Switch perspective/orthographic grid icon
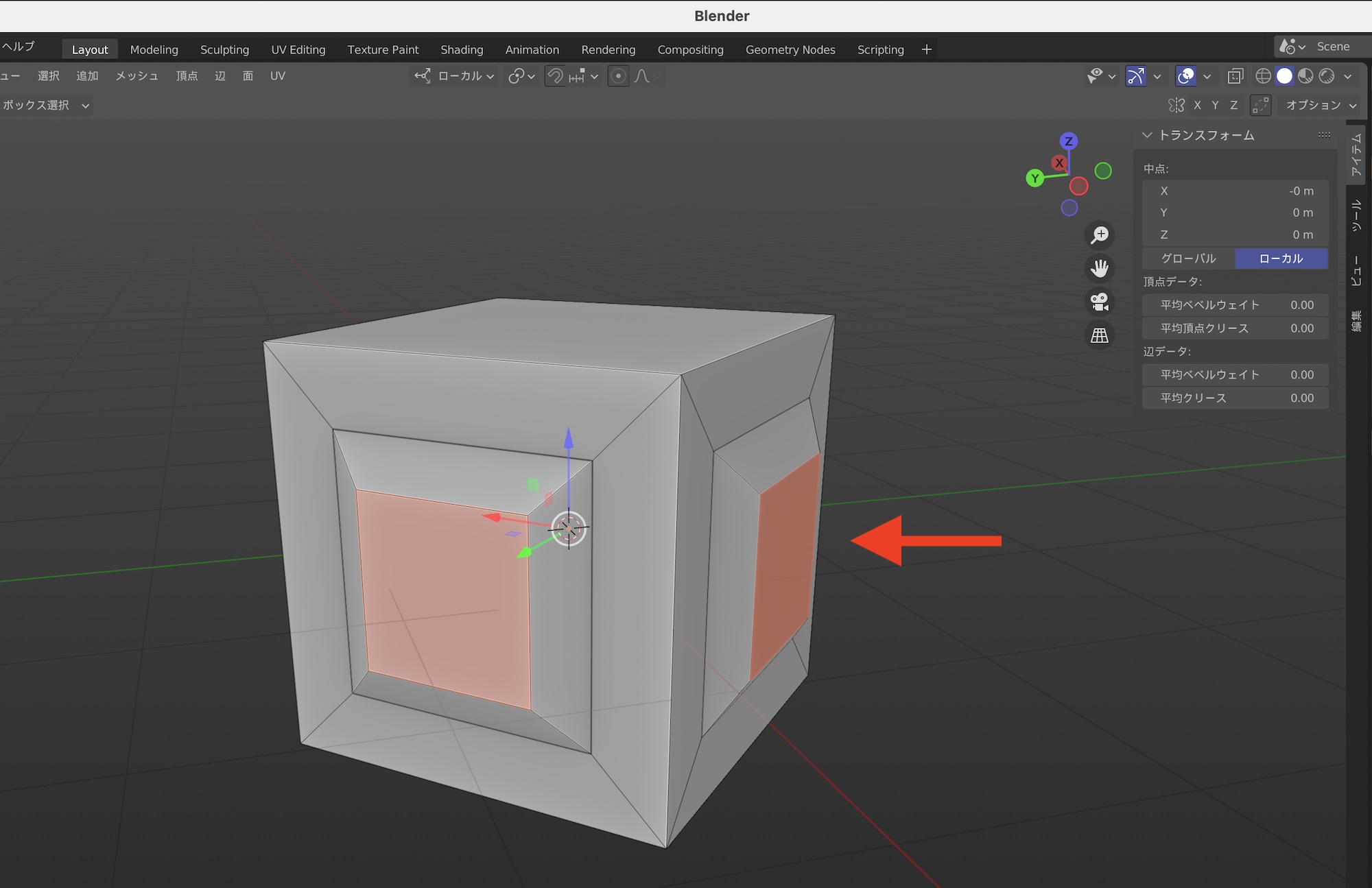This screenshot has height=888, width=1372. pos(1100,335)
